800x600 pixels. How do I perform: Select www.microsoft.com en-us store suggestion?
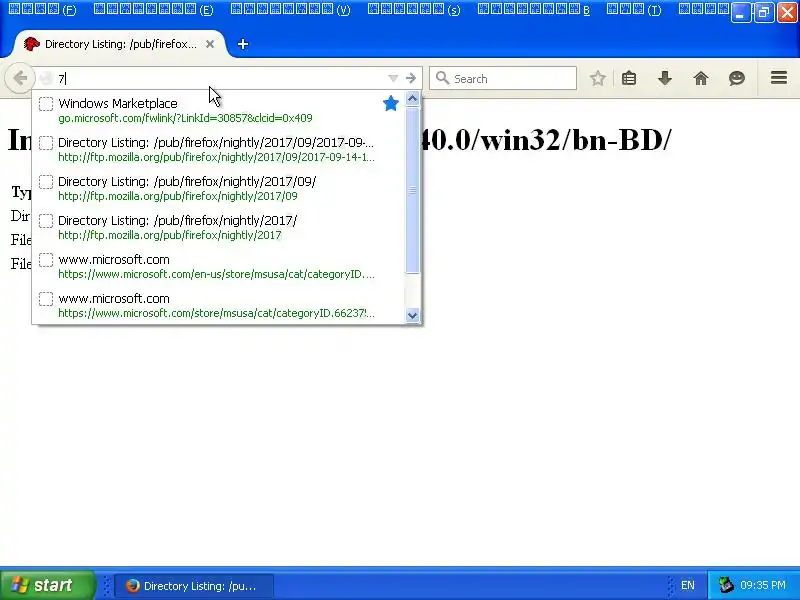click(219, 266)
